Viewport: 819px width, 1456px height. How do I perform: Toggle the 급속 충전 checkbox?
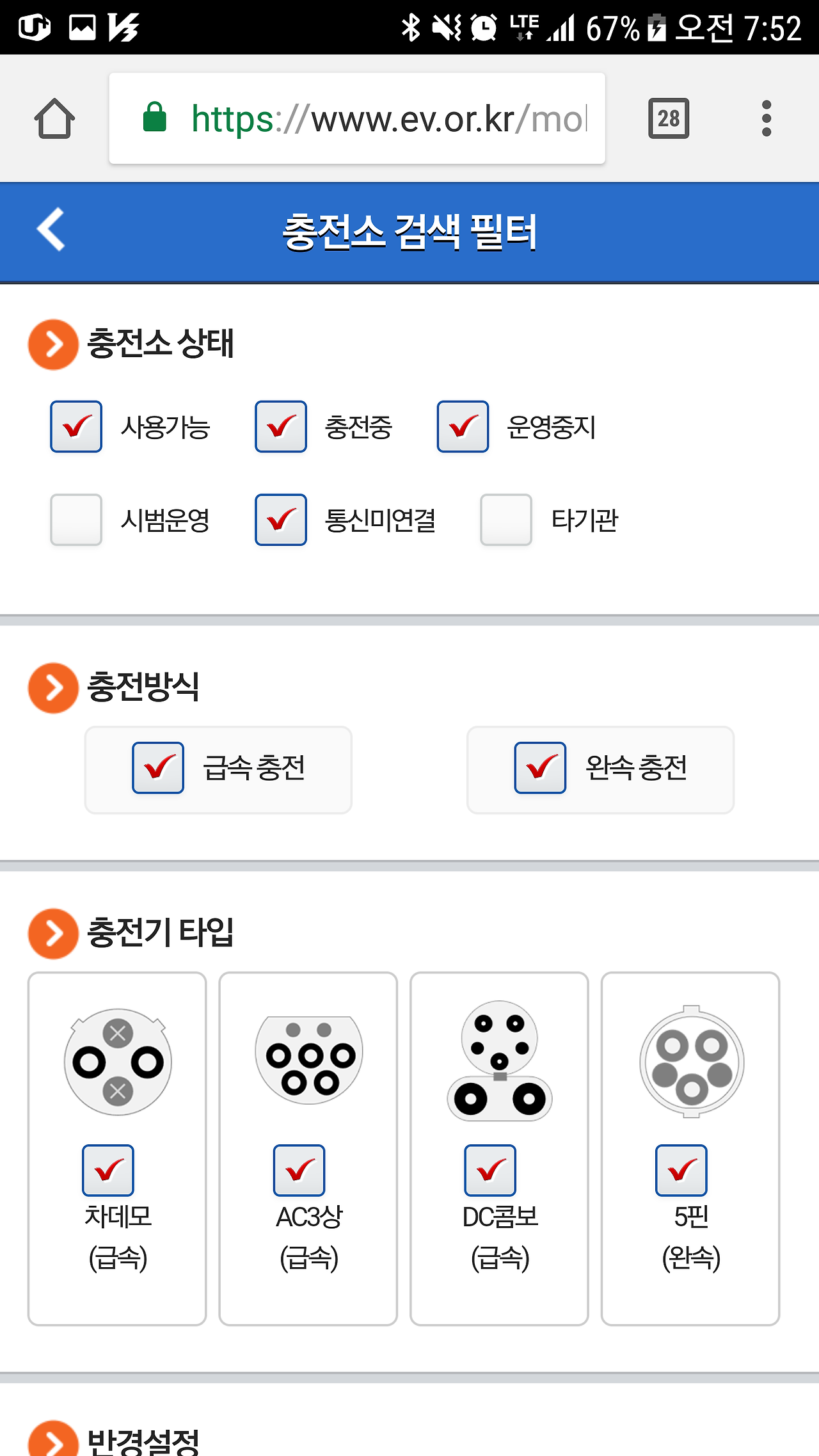coord(158,768)
